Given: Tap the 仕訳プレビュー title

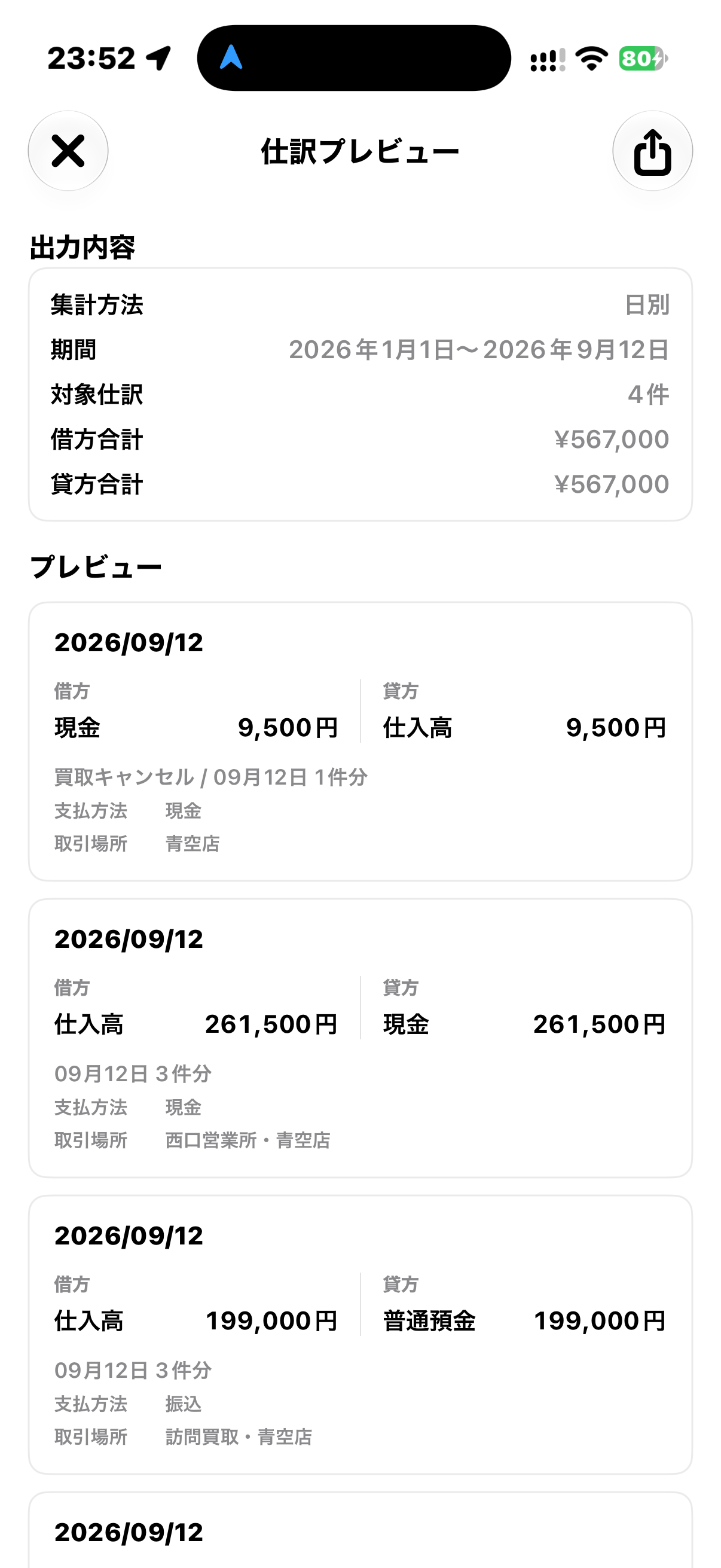Looking at the screenshot, I should (360, 151).
